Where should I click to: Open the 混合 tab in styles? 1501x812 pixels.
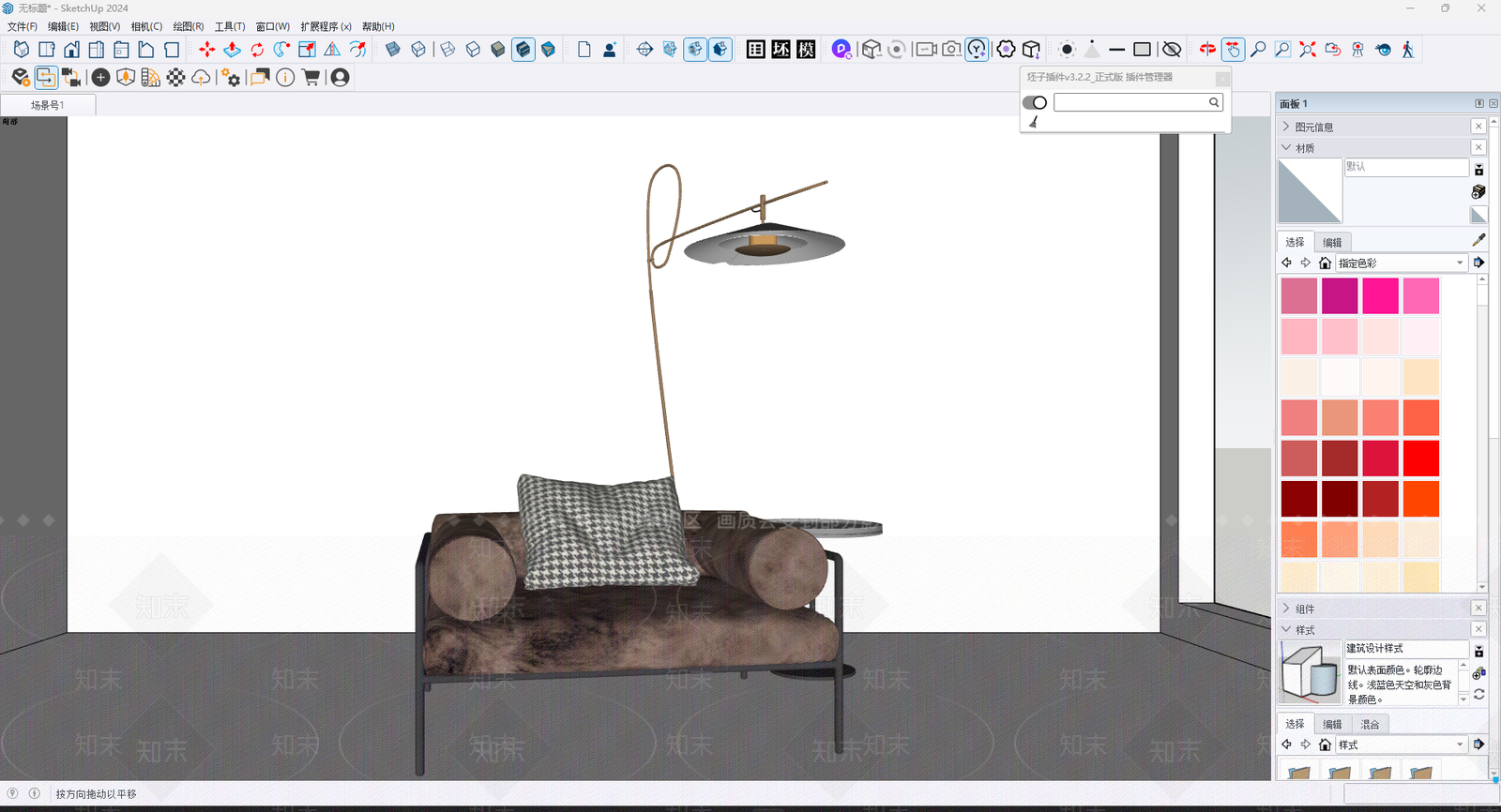(1370, 724)
